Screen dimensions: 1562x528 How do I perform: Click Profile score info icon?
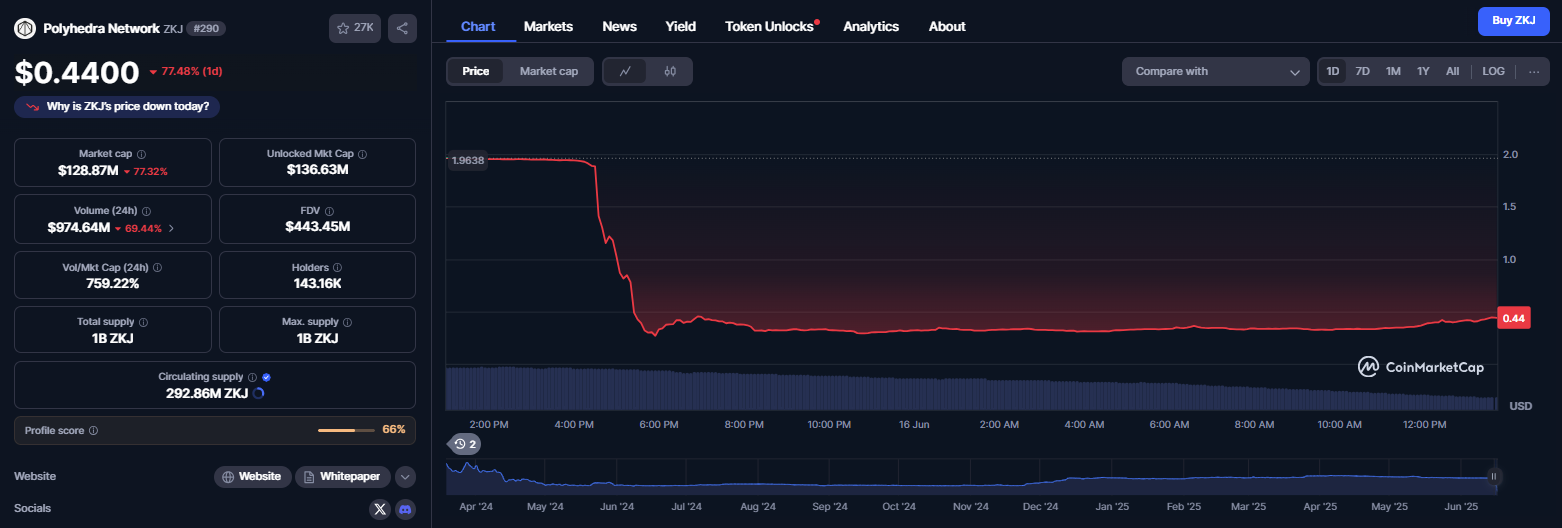[x=93, y=430]
